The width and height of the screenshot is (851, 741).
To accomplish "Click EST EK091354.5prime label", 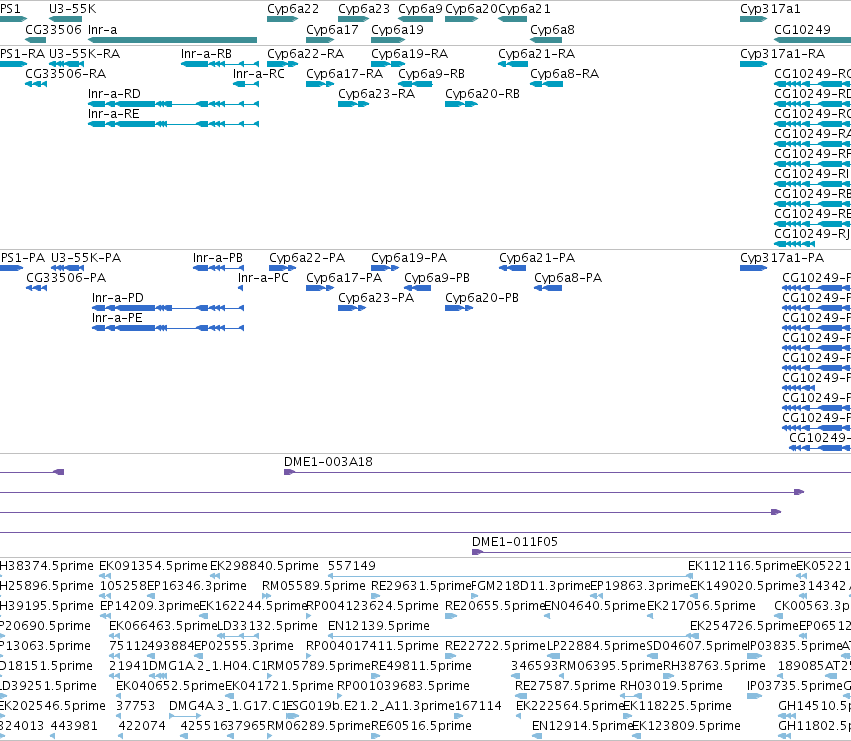I will (153, 566).
